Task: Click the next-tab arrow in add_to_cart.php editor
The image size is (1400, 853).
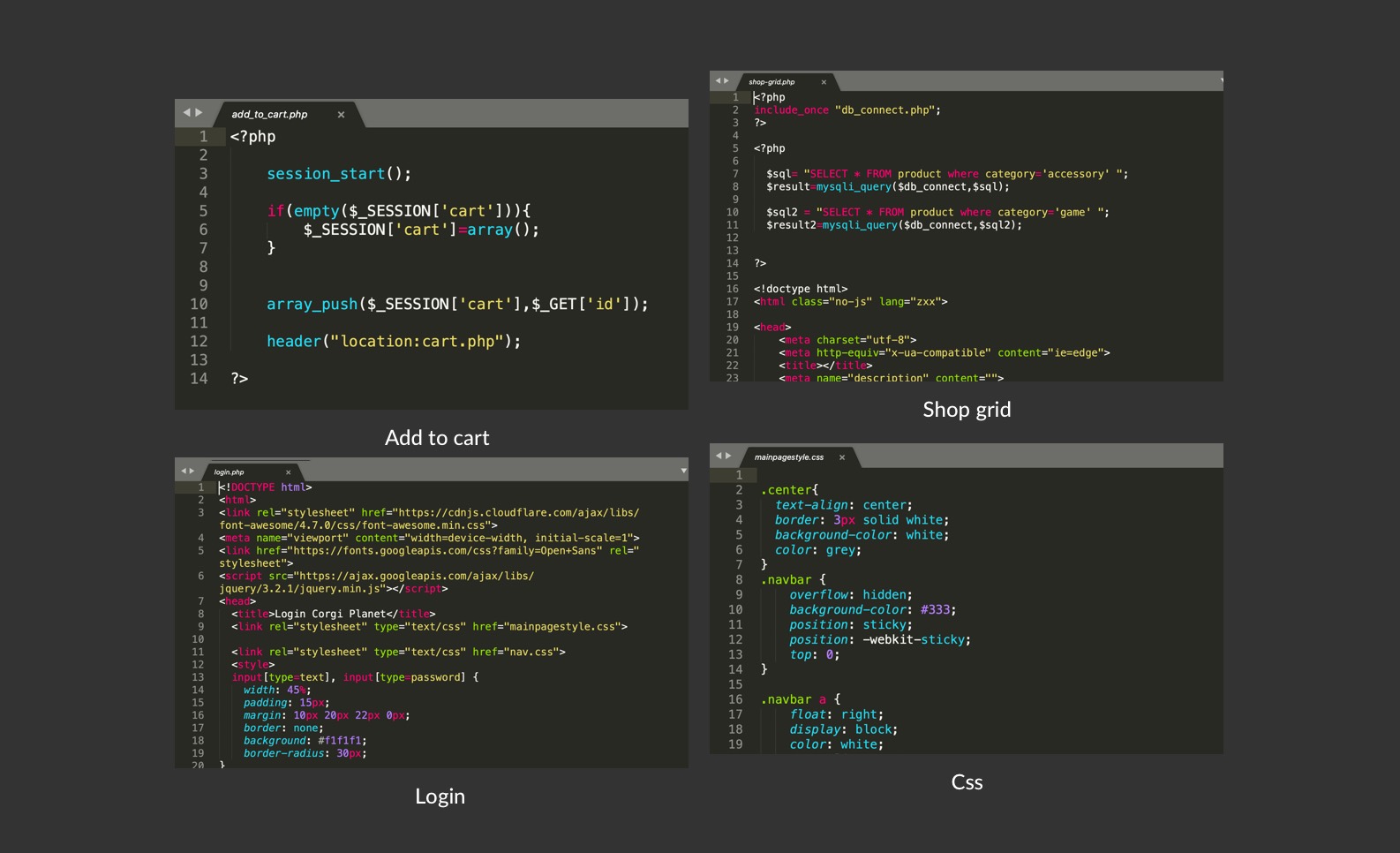Action: pos(199,113)
